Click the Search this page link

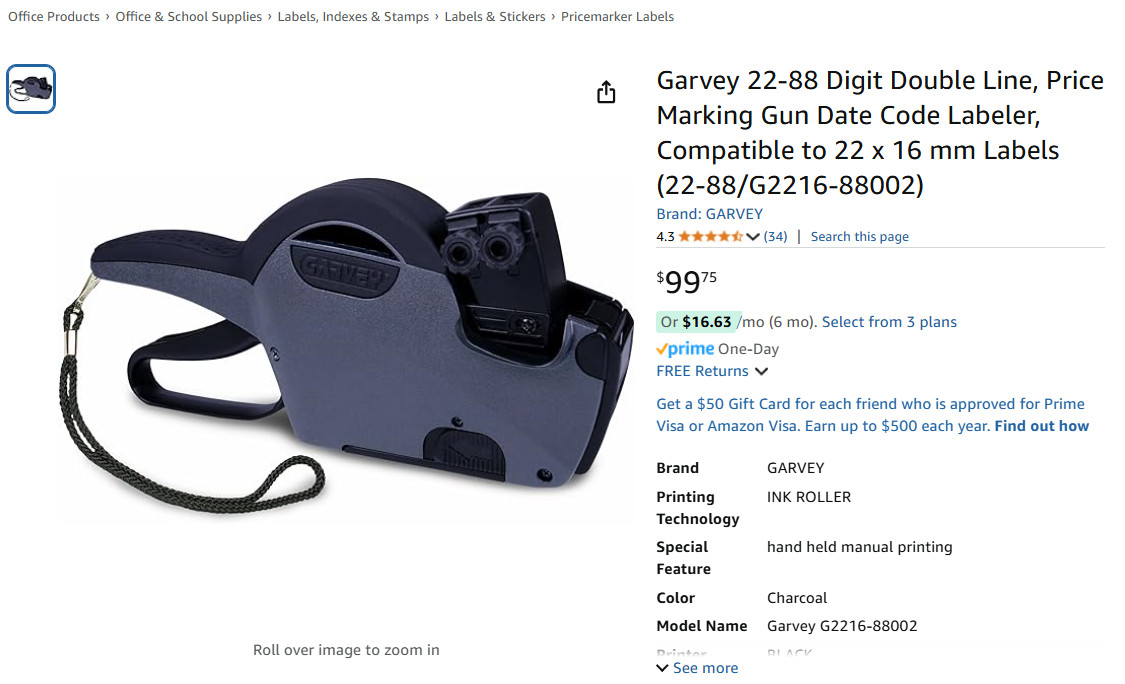(x=860, y=236)
